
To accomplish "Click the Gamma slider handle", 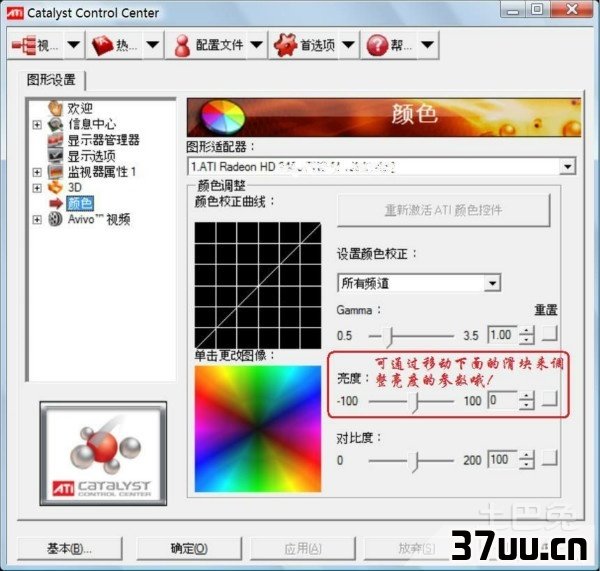I will [390, 337].
